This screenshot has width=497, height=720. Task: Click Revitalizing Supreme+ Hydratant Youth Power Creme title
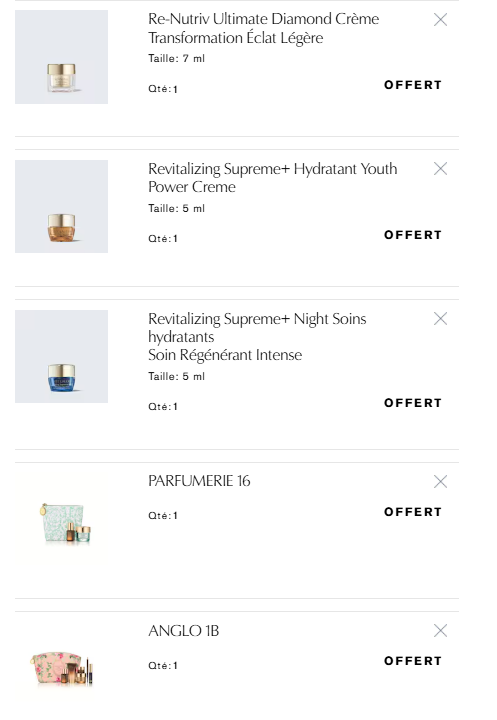point(272,178)
